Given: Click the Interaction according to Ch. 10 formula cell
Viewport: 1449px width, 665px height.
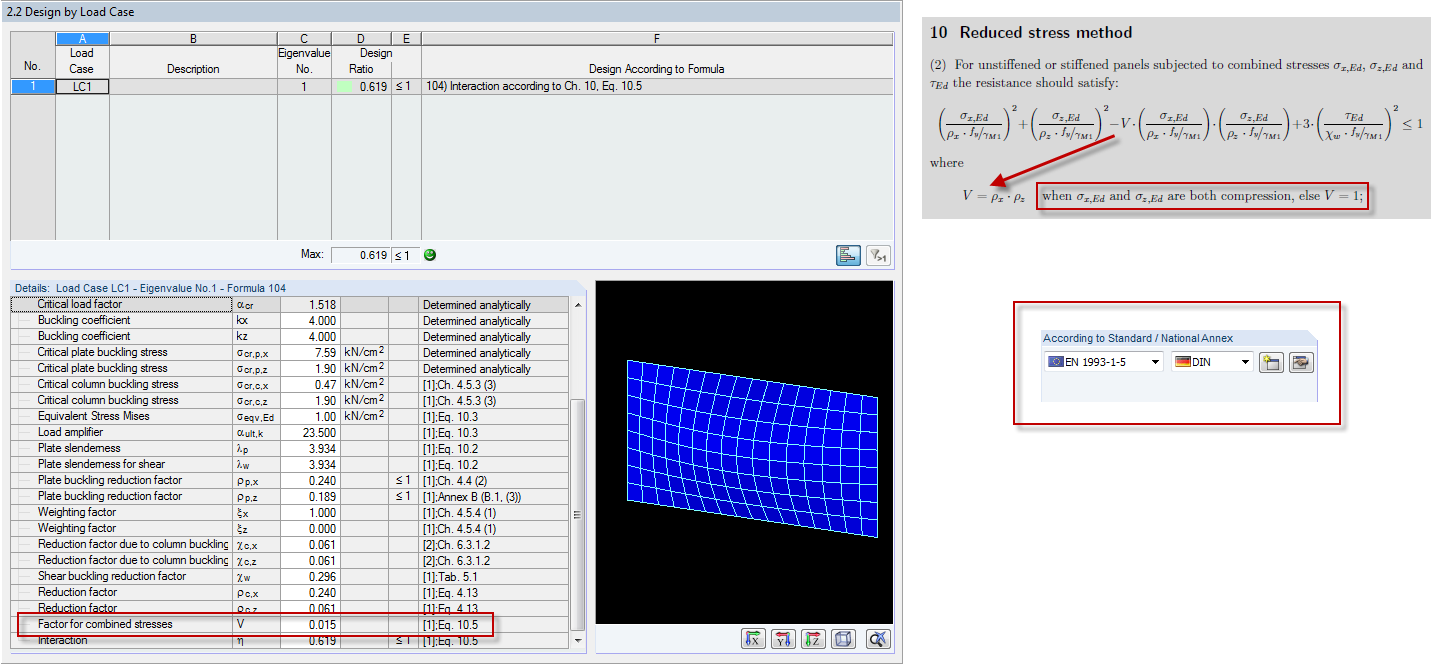Looking at the screenshot, I should (x=657, y=87).
